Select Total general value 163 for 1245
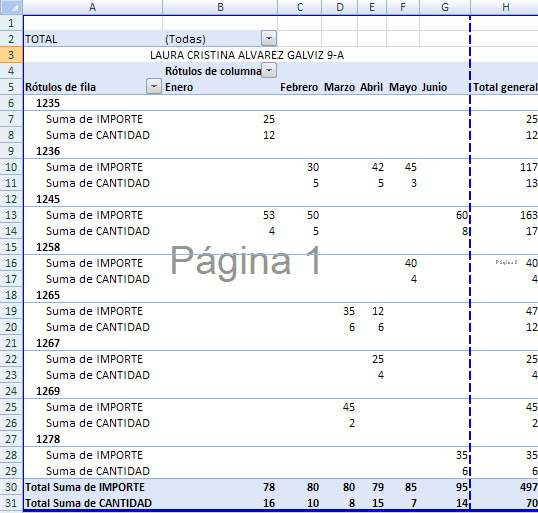 click(x=529, y=215)
